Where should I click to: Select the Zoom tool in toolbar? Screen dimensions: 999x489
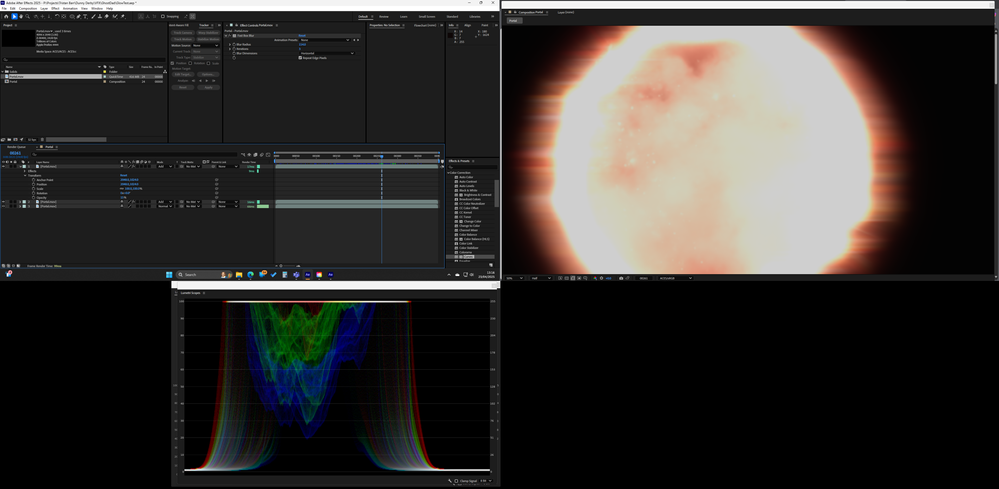click(28, 16)
